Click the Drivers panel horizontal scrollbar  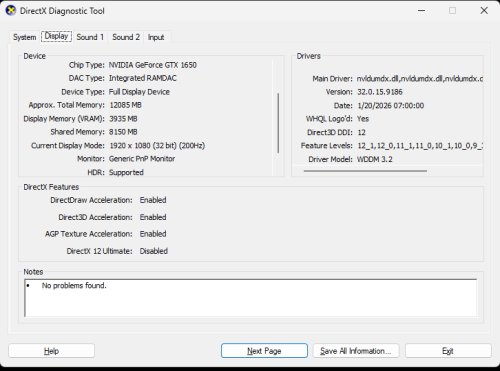[365, 171]
